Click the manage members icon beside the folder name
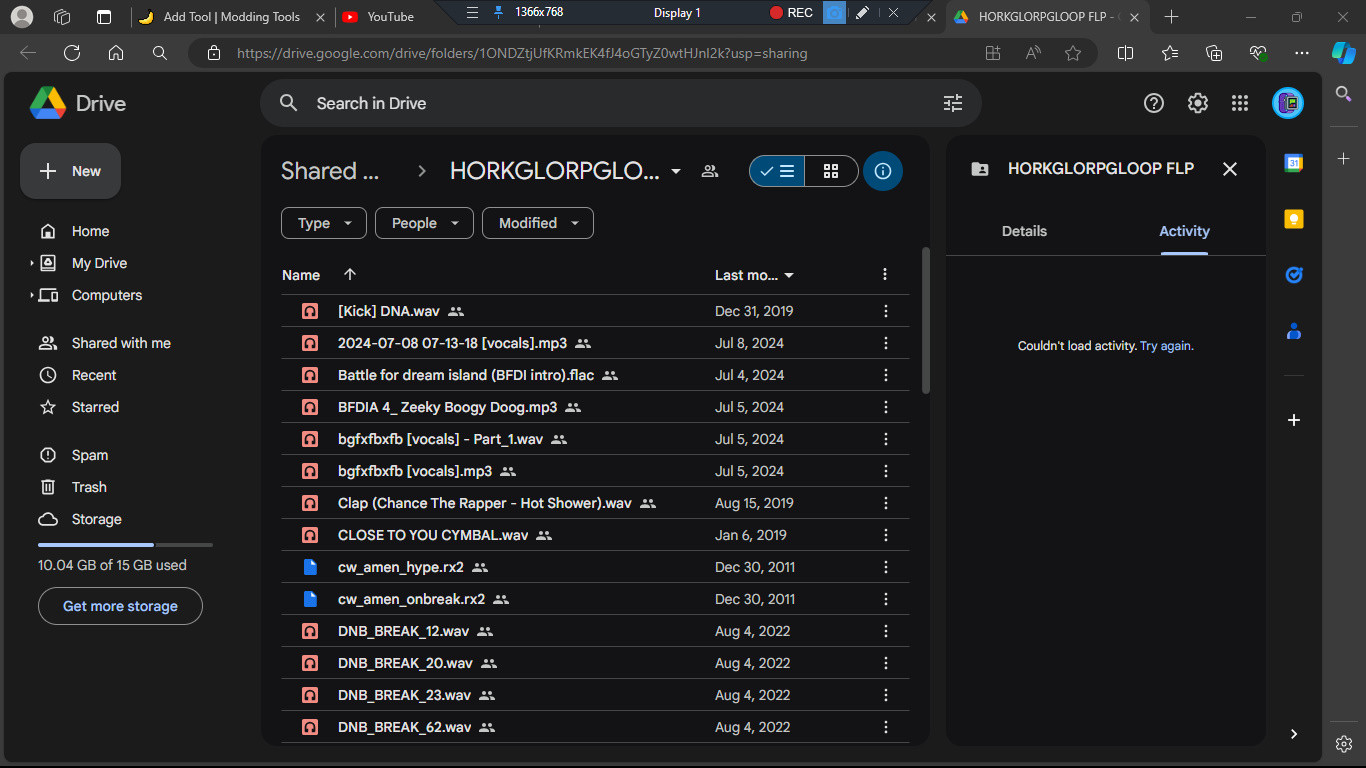Screen dimensions: 1366x768 coord(710,171)
